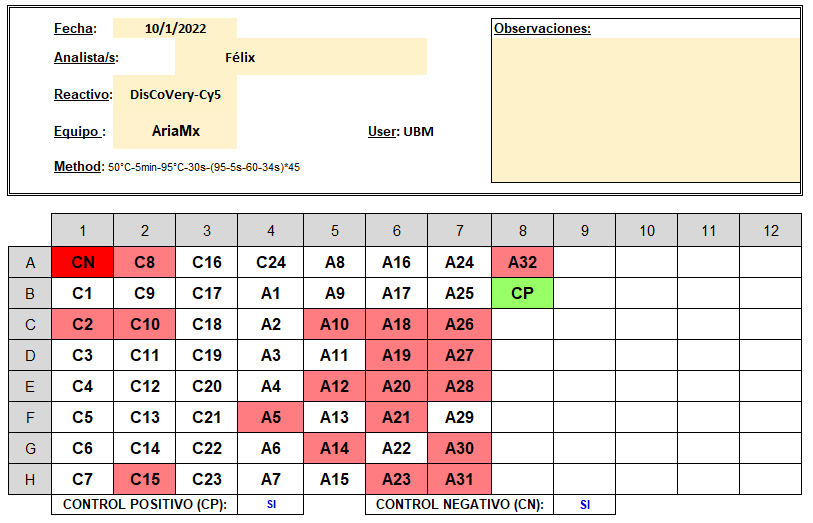
Task: Click the SI value for Control Positivo
Action: coord(271,504)
